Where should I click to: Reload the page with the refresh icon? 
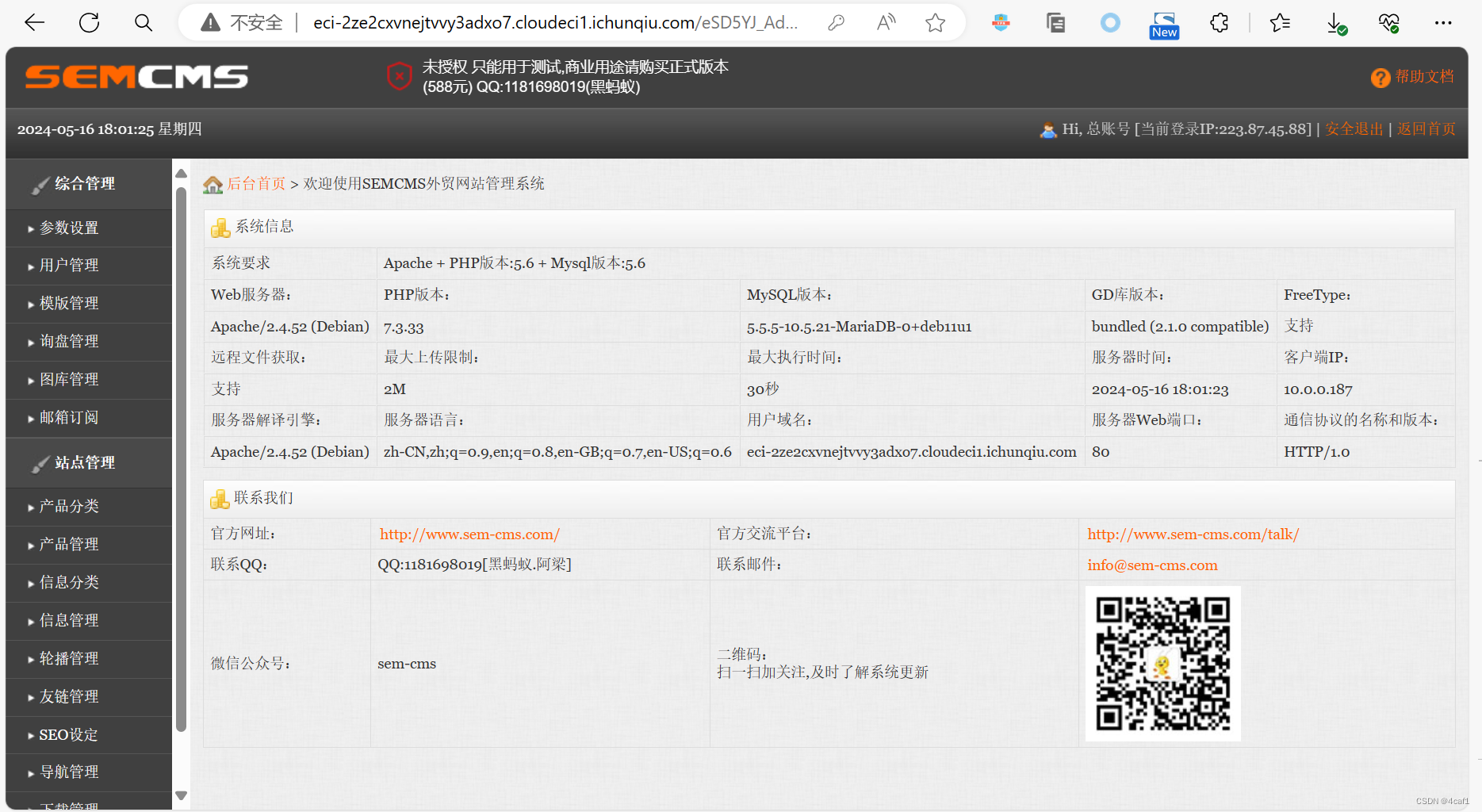point(89,22)
